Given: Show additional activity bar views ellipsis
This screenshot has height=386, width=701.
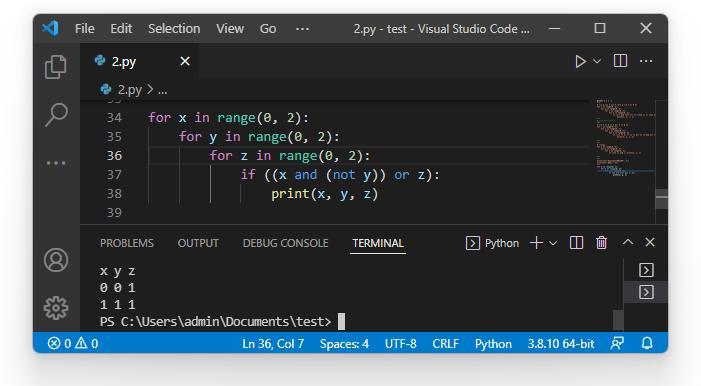Looking at the screenshot, I should click(x=56, y=163).
